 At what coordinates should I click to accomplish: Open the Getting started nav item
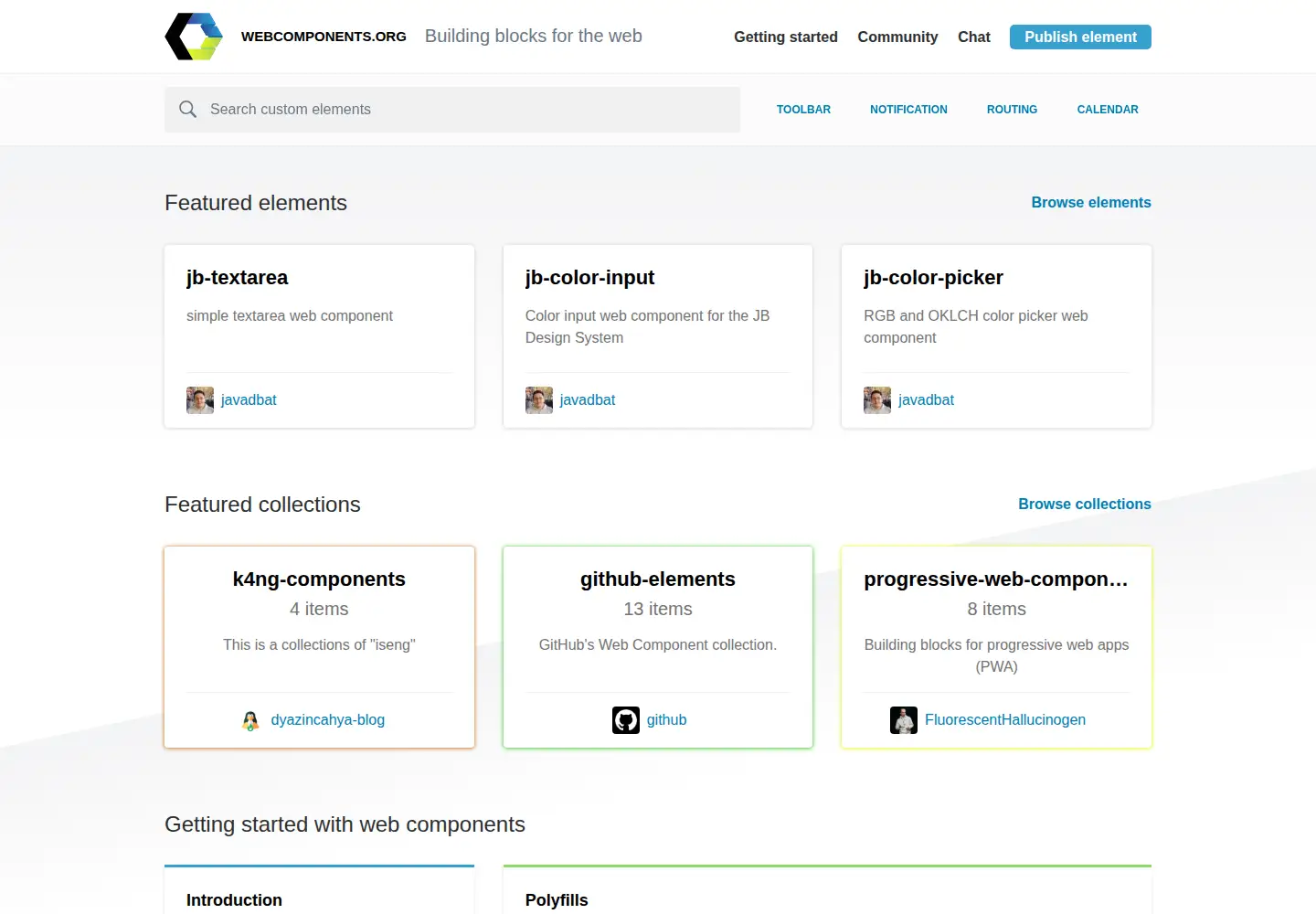tap(786, 37)
